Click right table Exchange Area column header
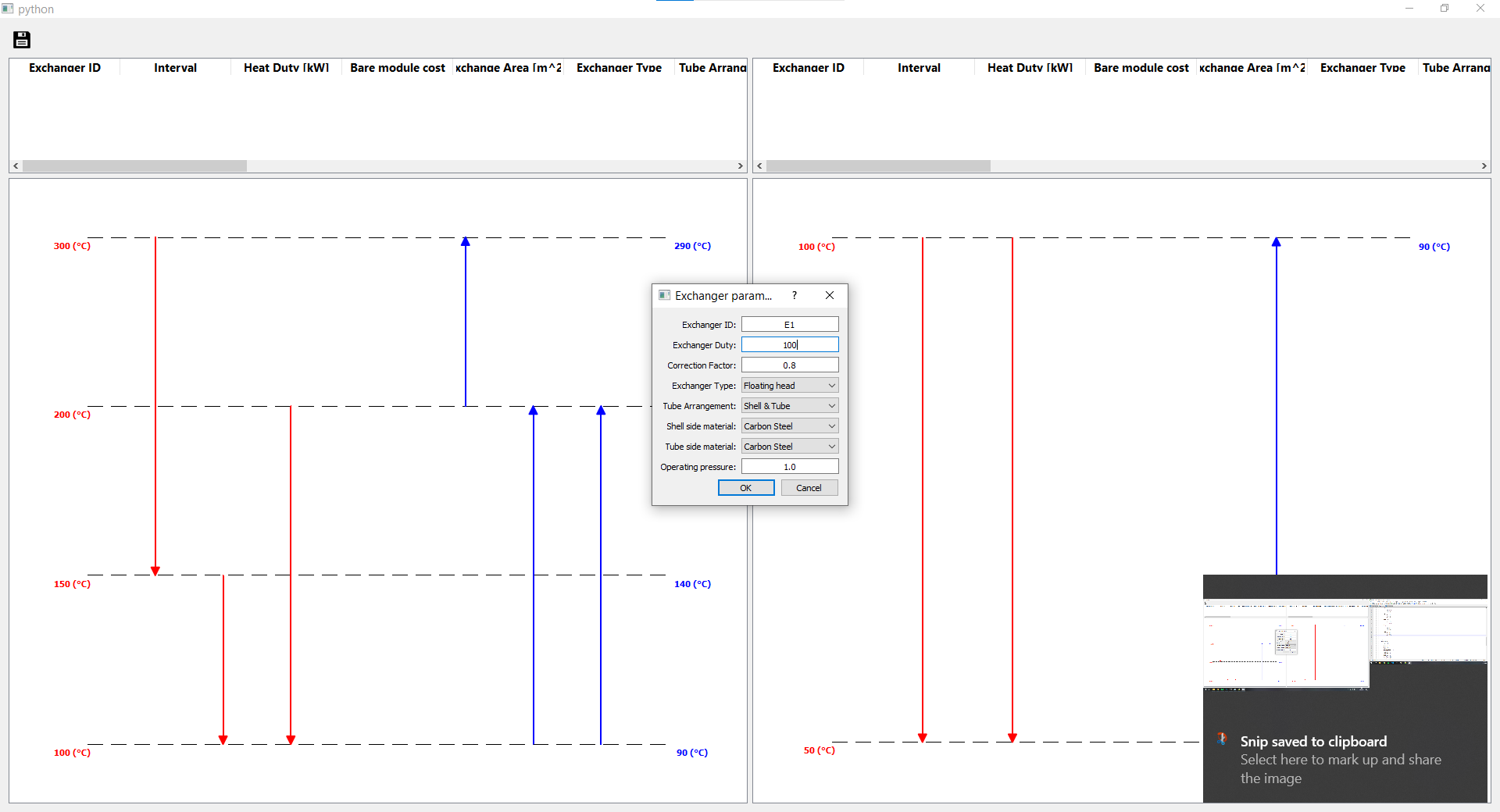This screenshot has height=812, width=1500. pyautogui.click(x=1252, y=68)
